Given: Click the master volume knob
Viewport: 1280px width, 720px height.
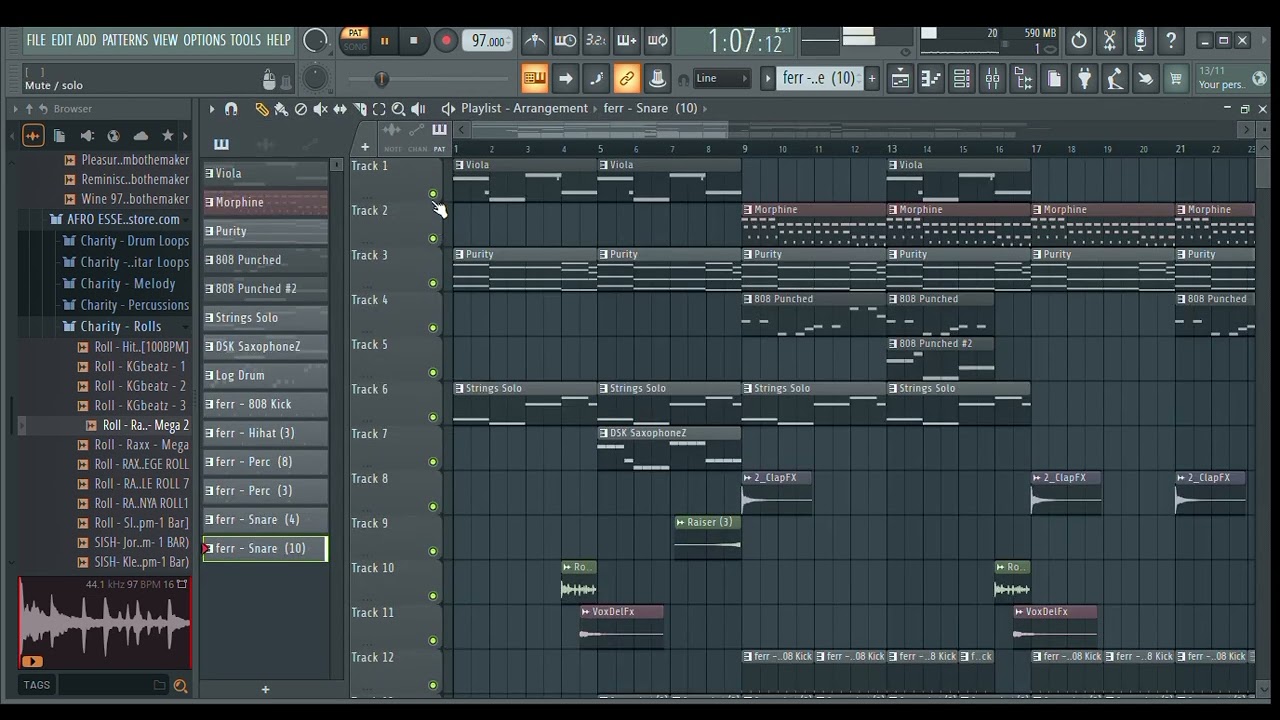Looking at the screenshot, I should pos(315,41).
